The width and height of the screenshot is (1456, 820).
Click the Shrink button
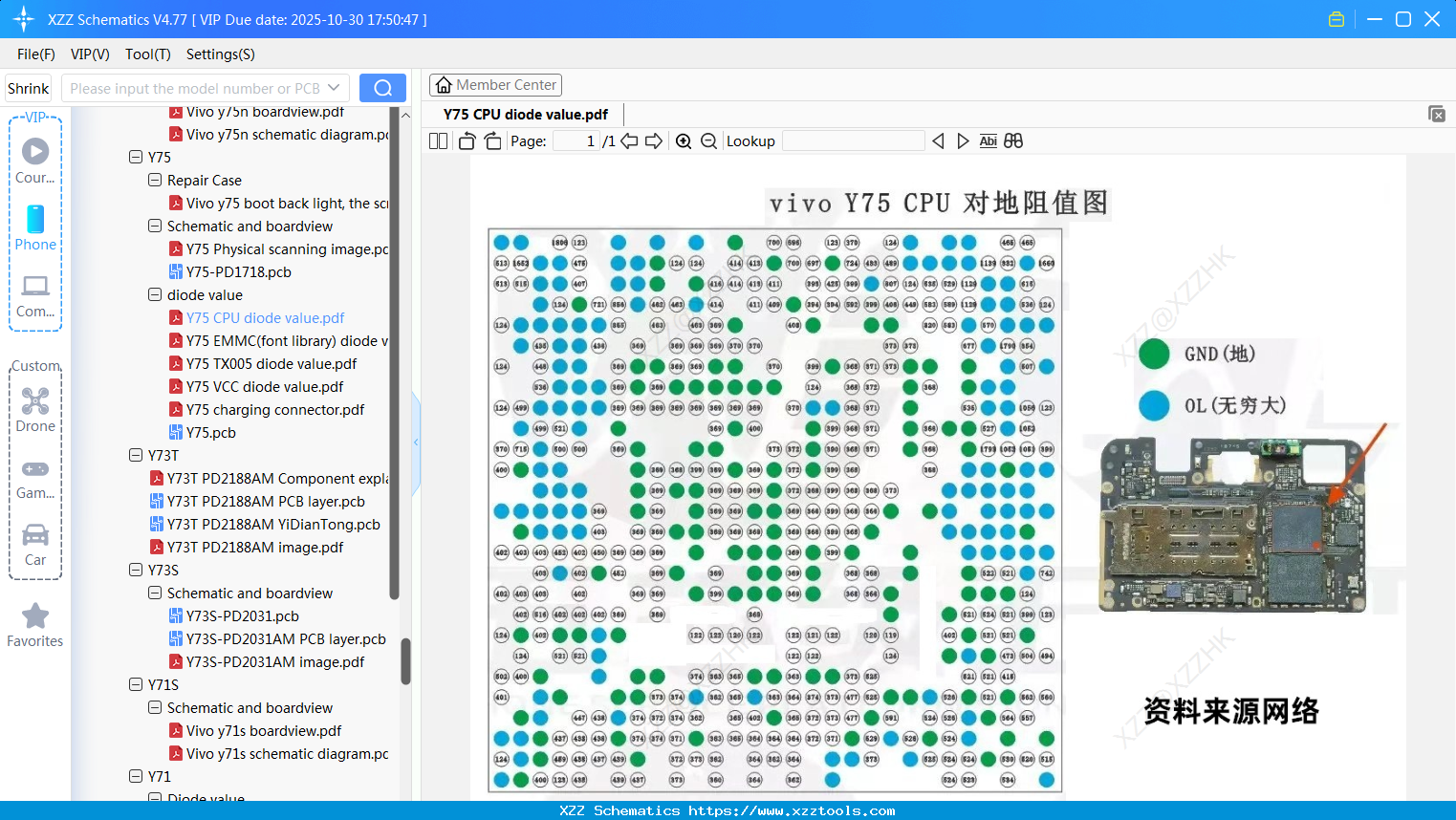tap(29, 88)
